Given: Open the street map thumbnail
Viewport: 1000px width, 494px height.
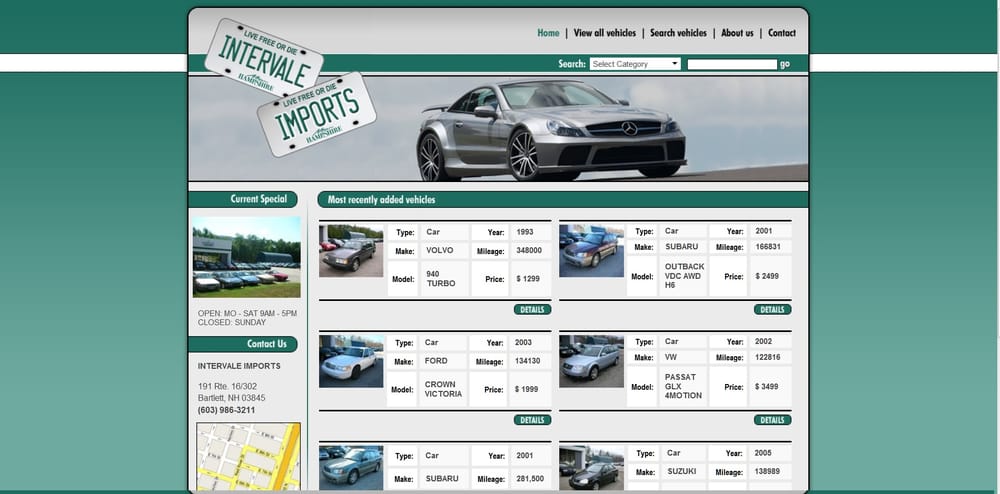Looking at the screenshot, I should [248, 456].
